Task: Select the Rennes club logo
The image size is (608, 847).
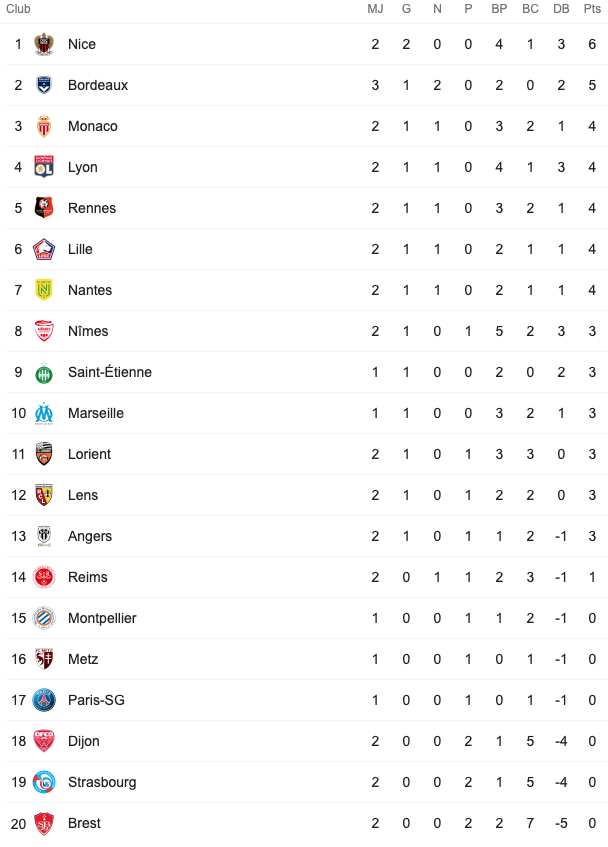Action: tap(44, 208)
